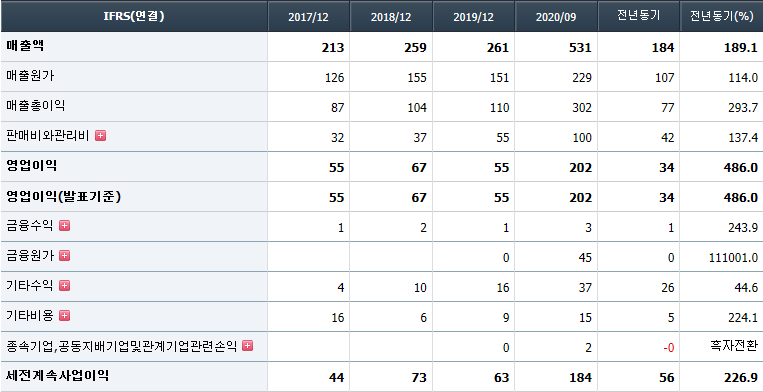Click 판매비와관리비 growth value 137.4
Image resolution: width=763 pixels, height=392 pixels.
click(743, 138)
